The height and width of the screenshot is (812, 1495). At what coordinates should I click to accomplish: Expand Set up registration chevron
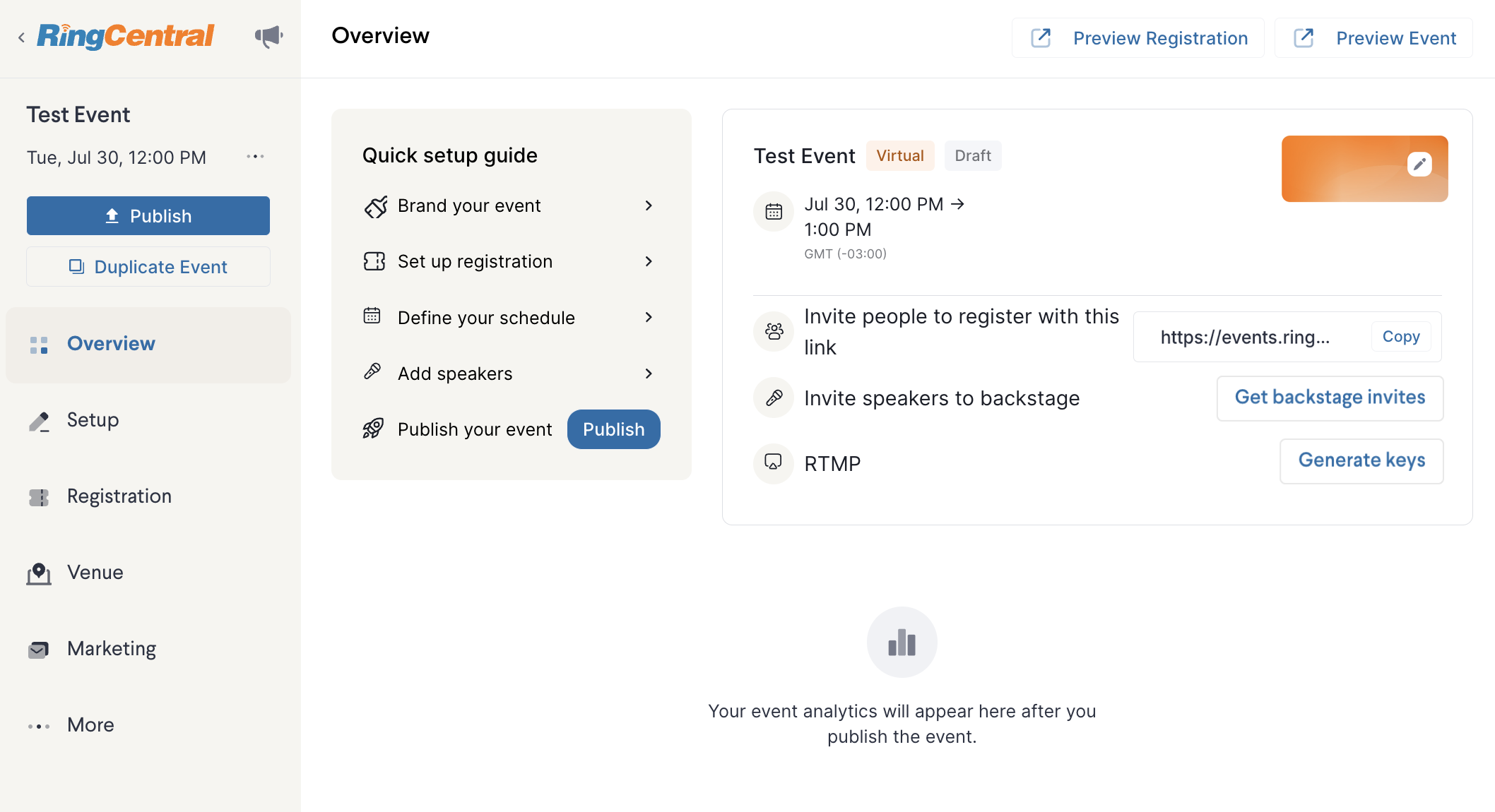[649, 261]
